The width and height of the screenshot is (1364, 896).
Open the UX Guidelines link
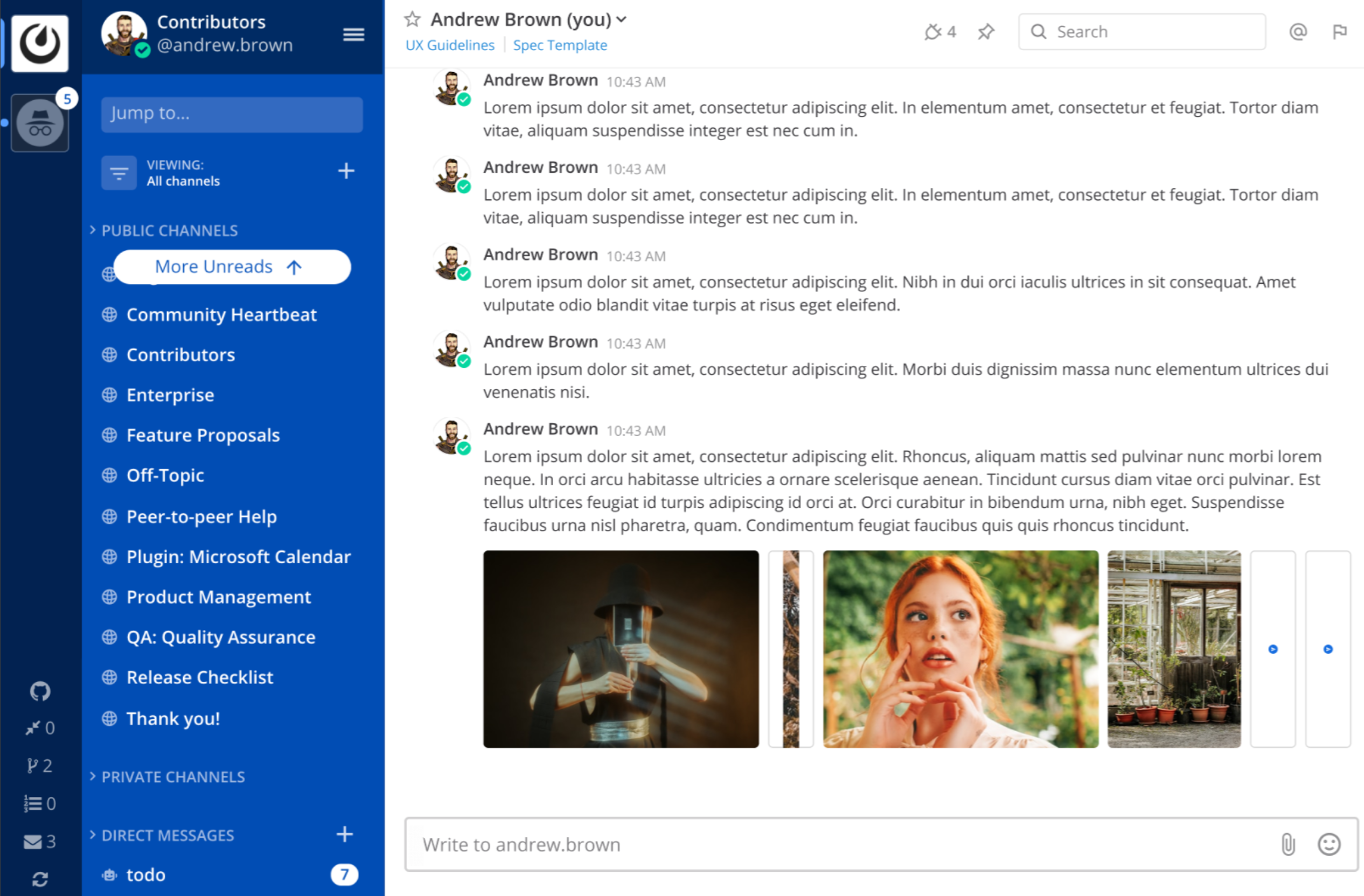coord(450,45)
